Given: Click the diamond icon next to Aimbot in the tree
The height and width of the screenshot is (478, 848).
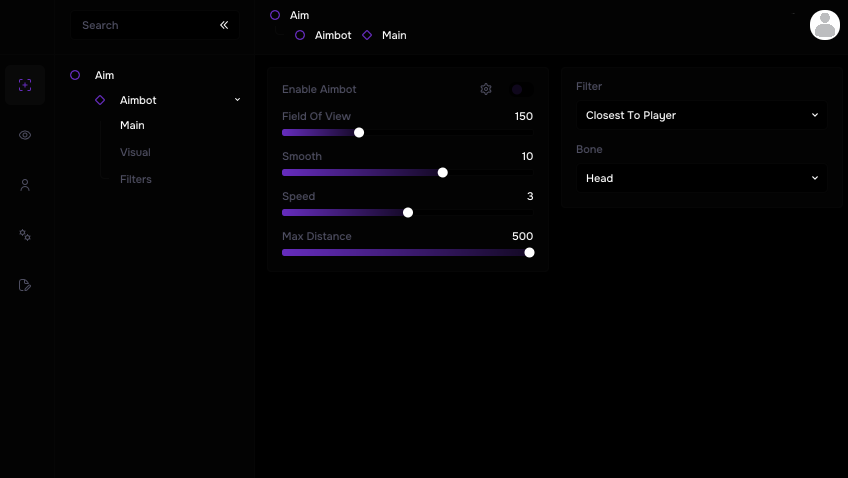Looking at the screenshot, I should 100,100.
